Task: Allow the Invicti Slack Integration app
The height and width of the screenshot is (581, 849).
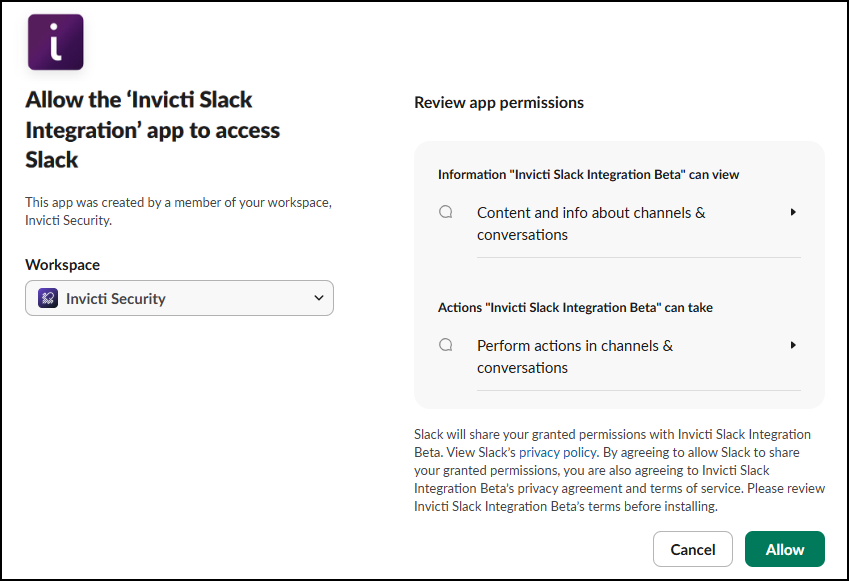Action: 784,549
